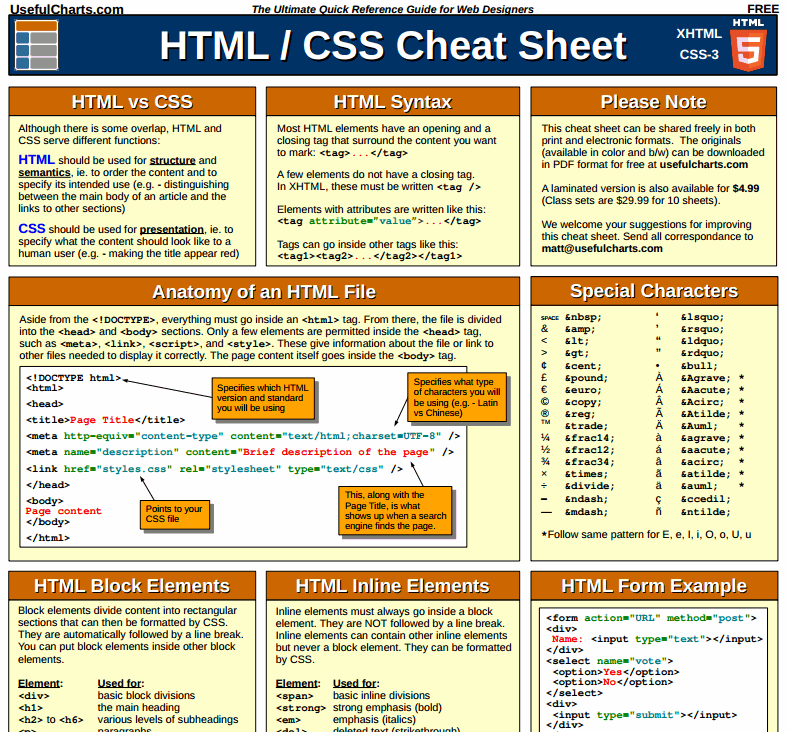Select the HTML vs CSS section header
This screenshot has width=789, height=732.
tap(132, 102)
